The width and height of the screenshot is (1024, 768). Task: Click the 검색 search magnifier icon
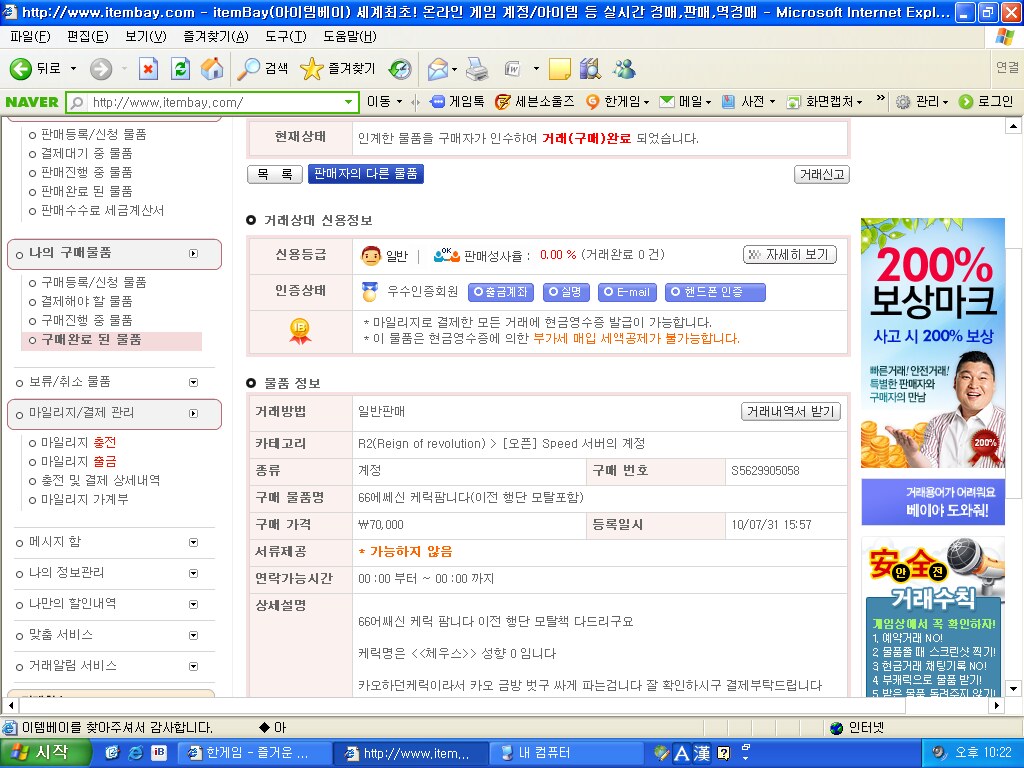tap(248, 69)
